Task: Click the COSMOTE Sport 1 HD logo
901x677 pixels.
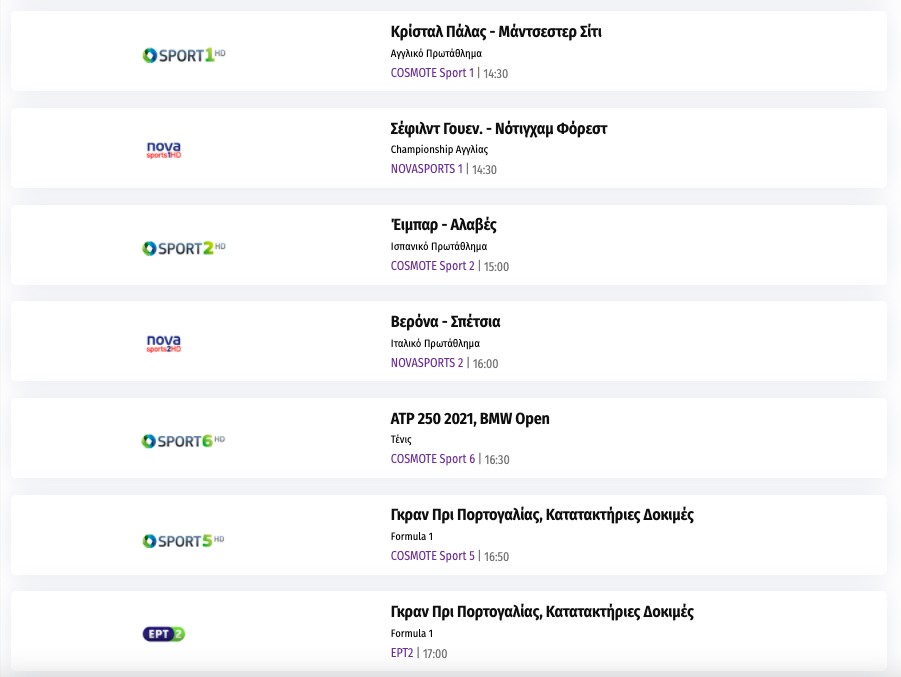Action: point(184,54)
